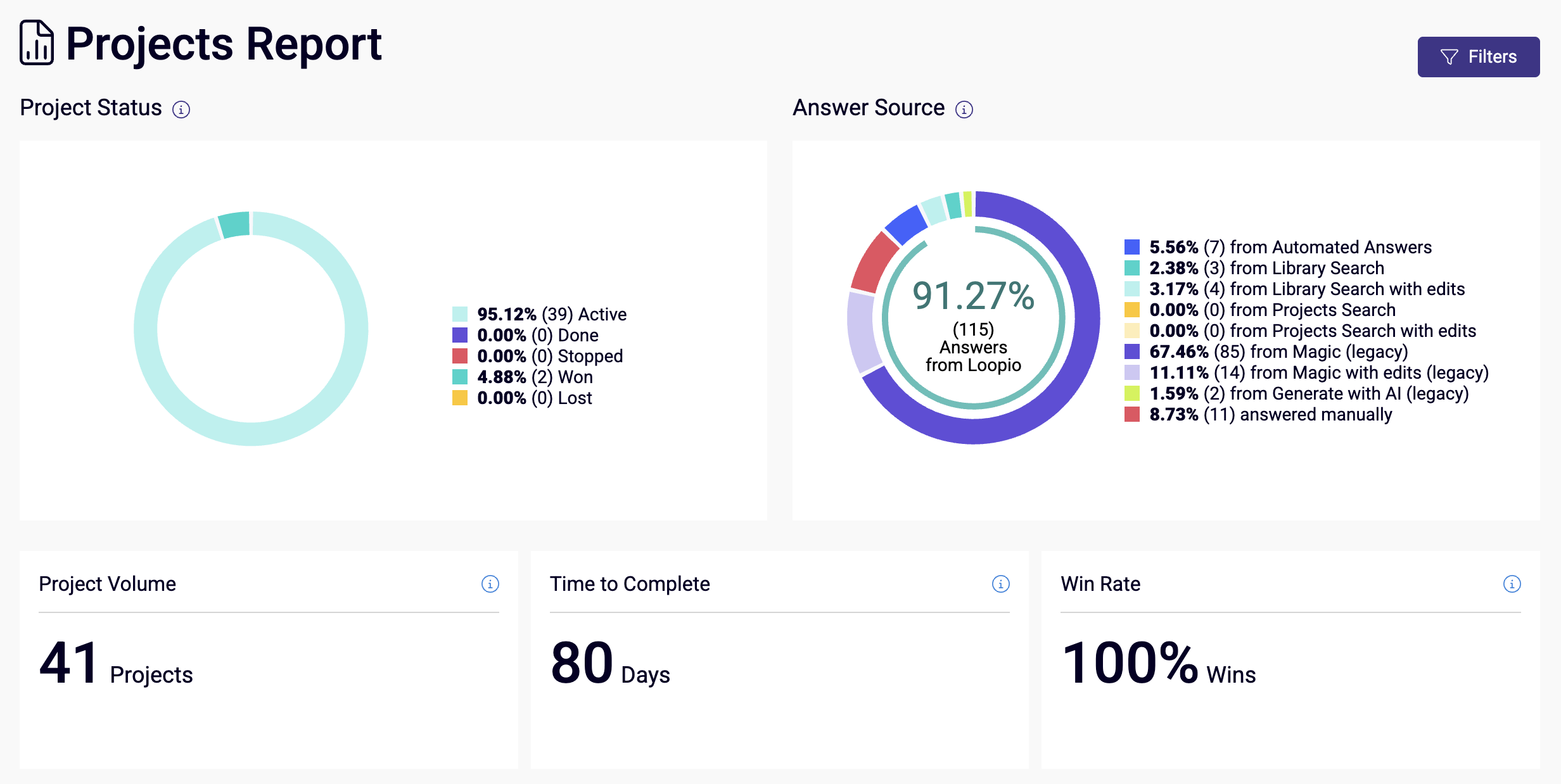Open the Win Rate info tooltip
Viewport: 1561px width, 784px height.
point(1512,584)
